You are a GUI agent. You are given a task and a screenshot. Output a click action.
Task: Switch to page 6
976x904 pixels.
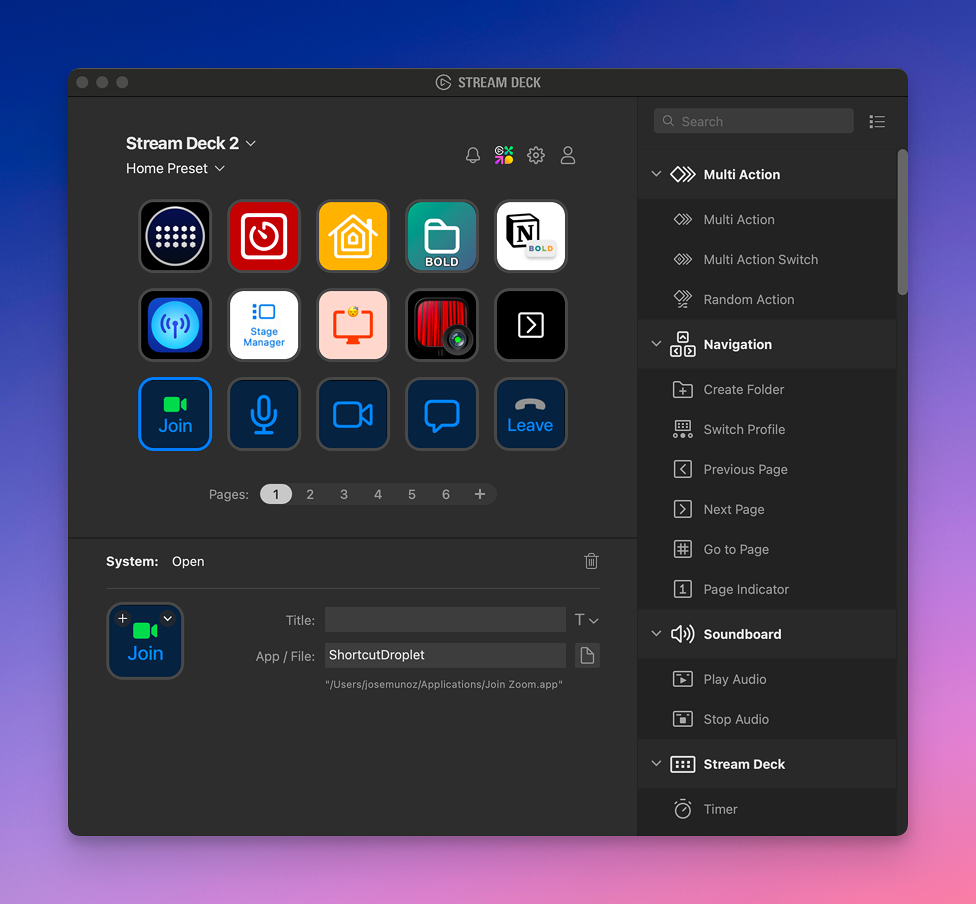click(445, 493)
